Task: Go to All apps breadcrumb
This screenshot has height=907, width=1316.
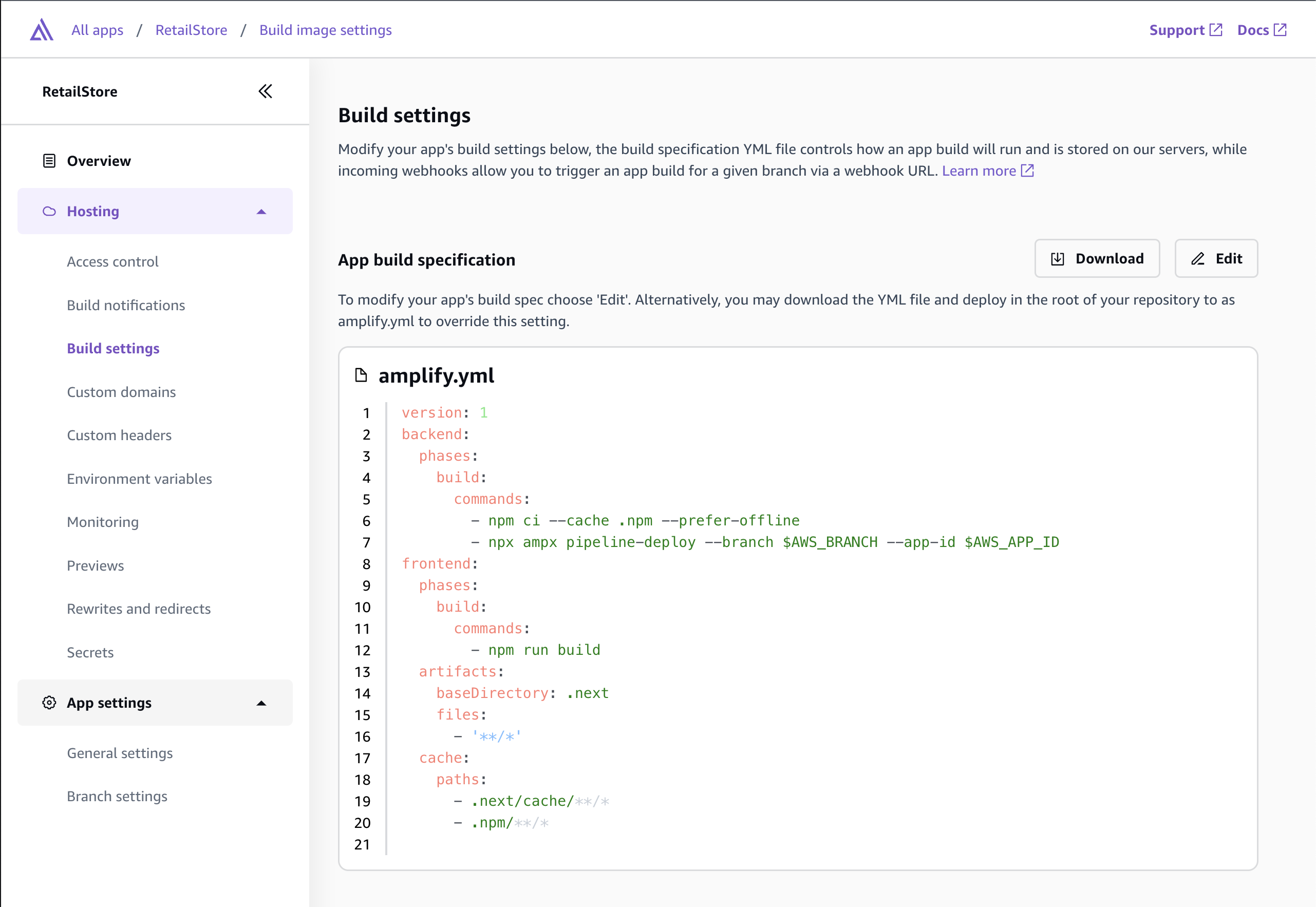Action: [97, 30]
